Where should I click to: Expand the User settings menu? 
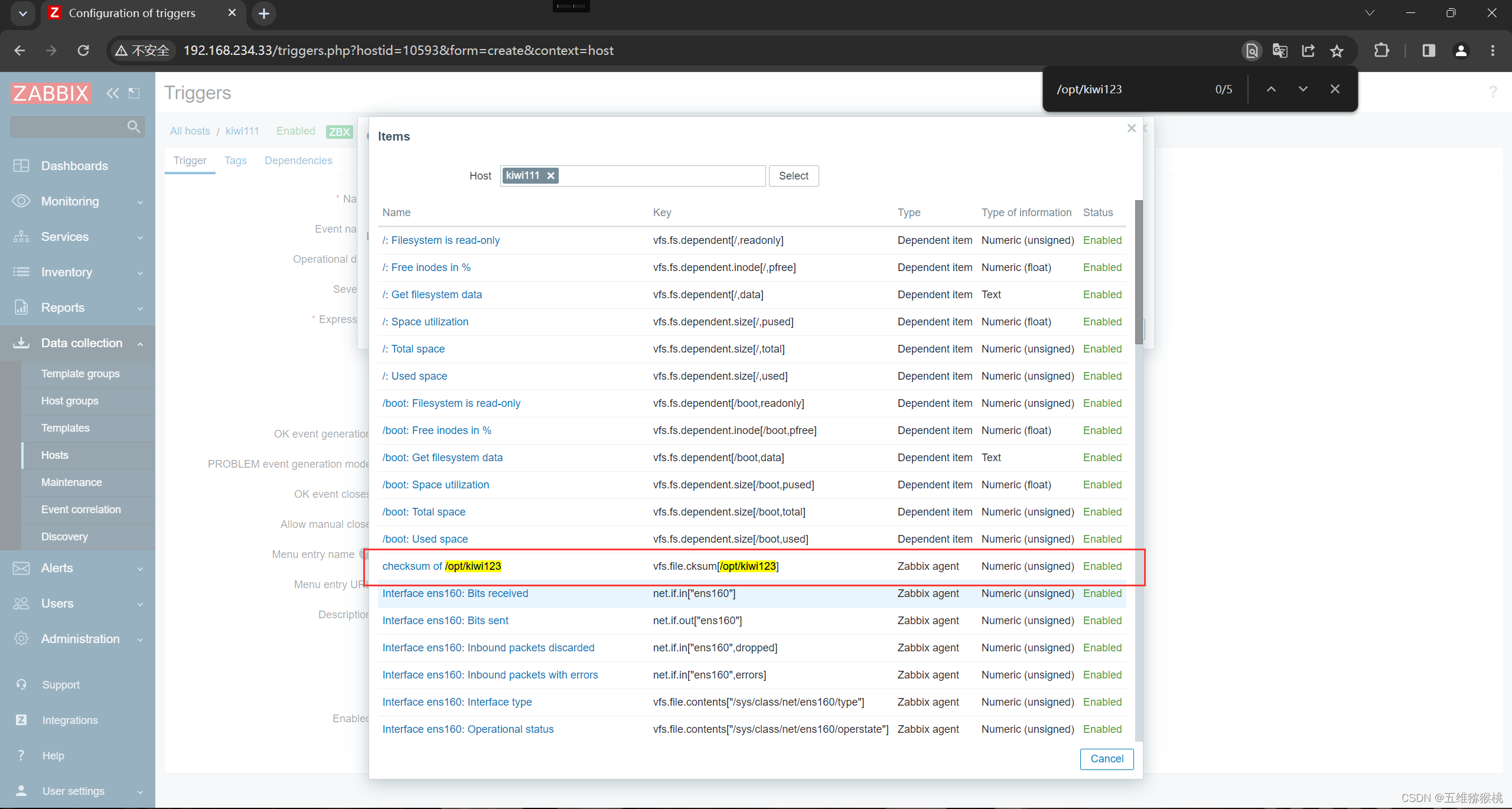tap(77, 791)
